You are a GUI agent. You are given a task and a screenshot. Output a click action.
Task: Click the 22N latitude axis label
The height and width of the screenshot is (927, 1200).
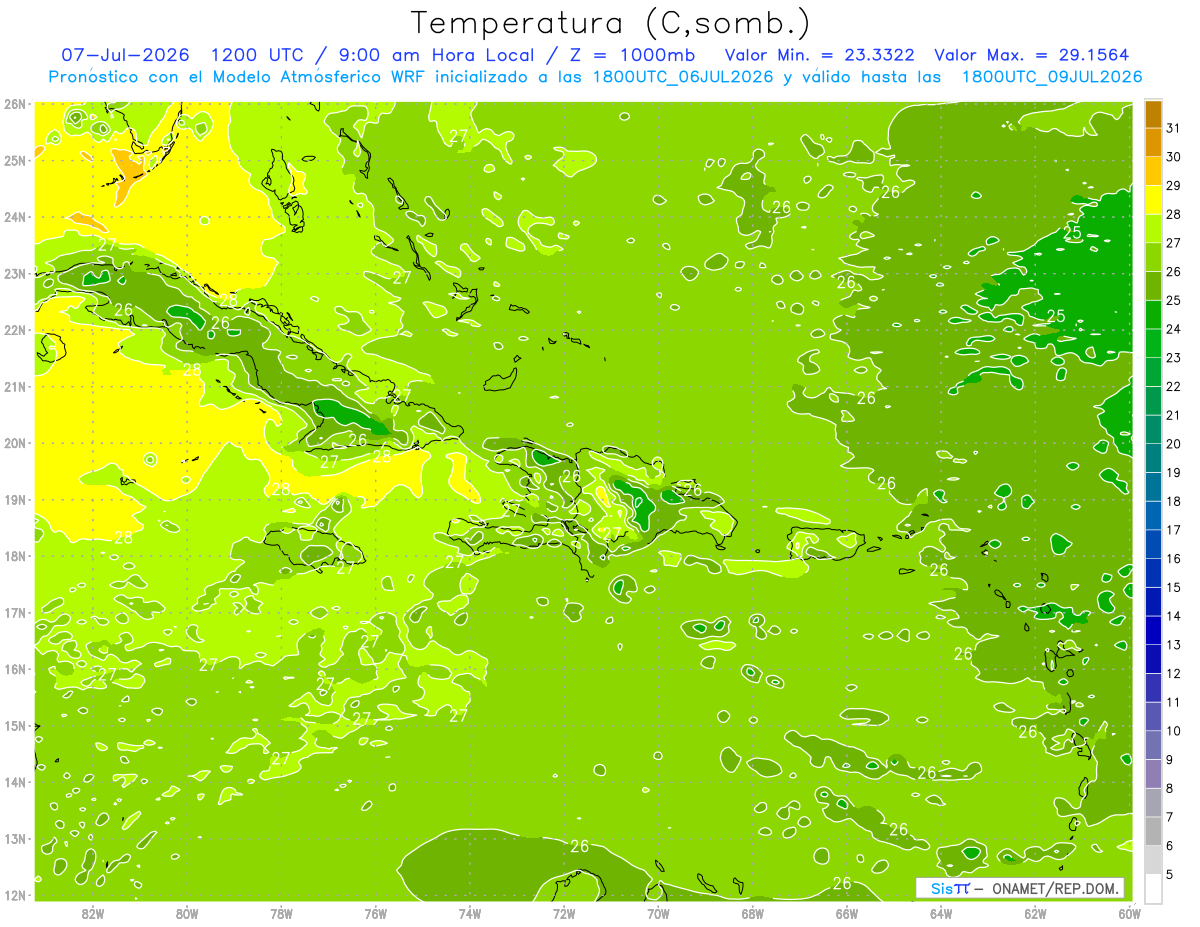(15, 330)
